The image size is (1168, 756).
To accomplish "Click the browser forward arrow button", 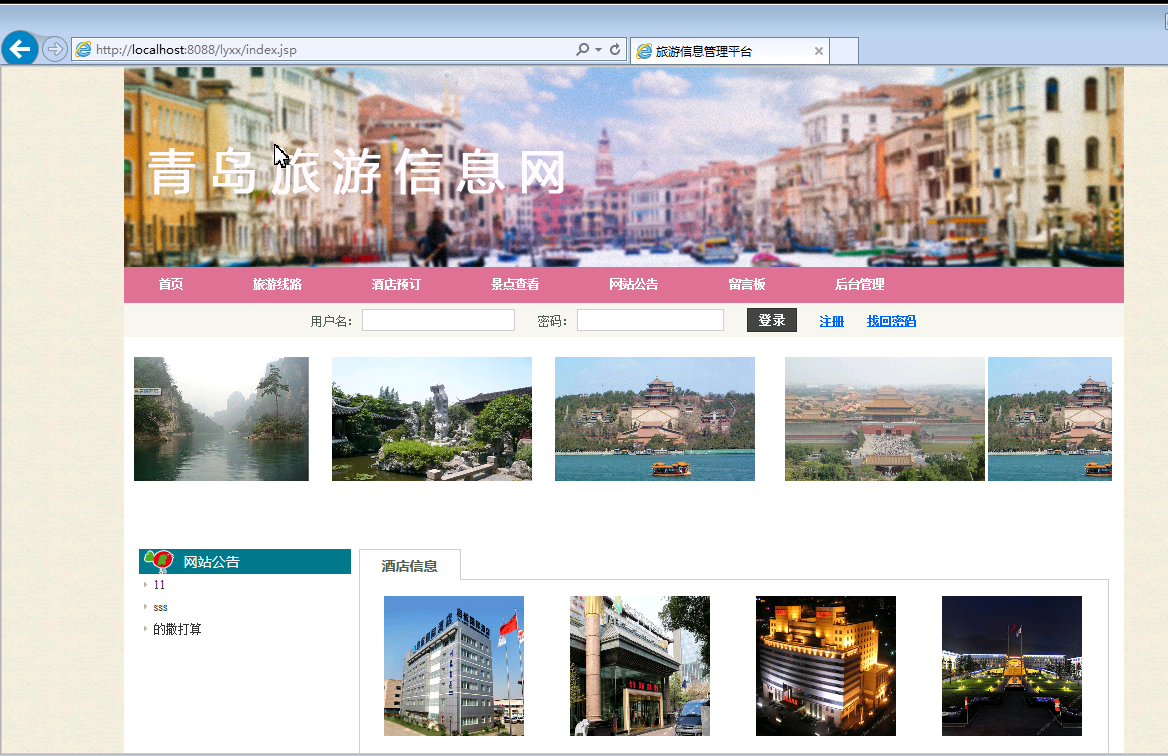I will pyautogui.click(x=55, y=49).
